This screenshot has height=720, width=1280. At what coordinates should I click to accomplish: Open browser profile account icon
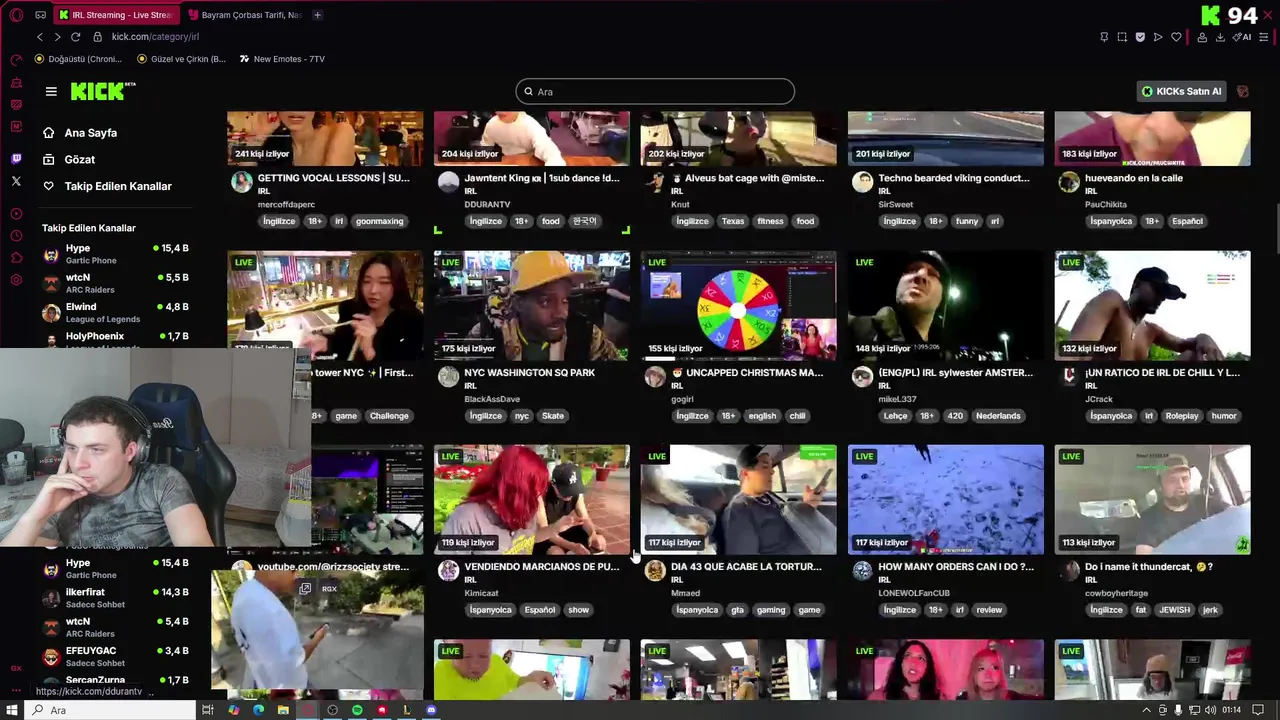(x=1201, y=37)
